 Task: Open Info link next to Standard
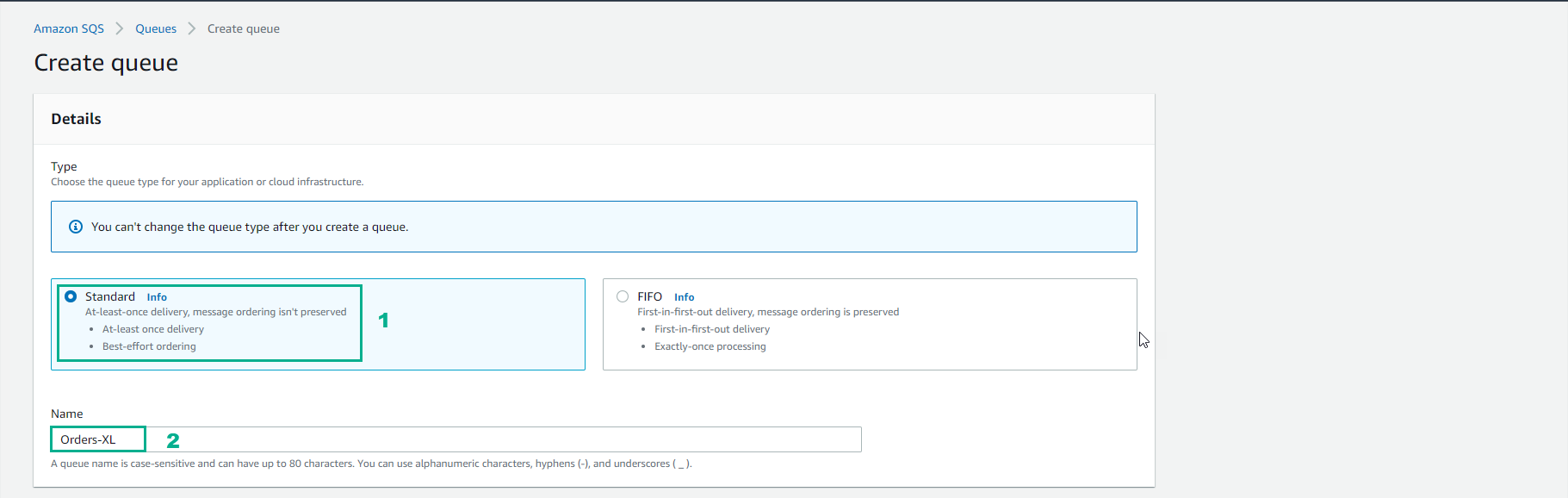tap(157, 297)
